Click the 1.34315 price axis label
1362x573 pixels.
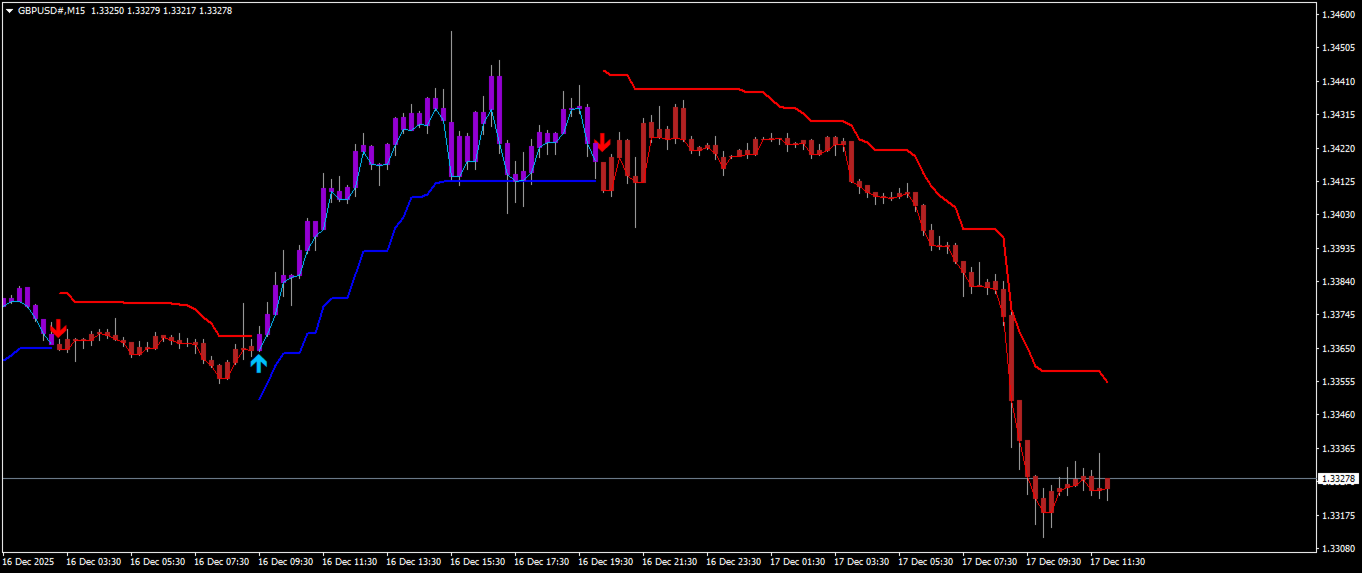1339,115
